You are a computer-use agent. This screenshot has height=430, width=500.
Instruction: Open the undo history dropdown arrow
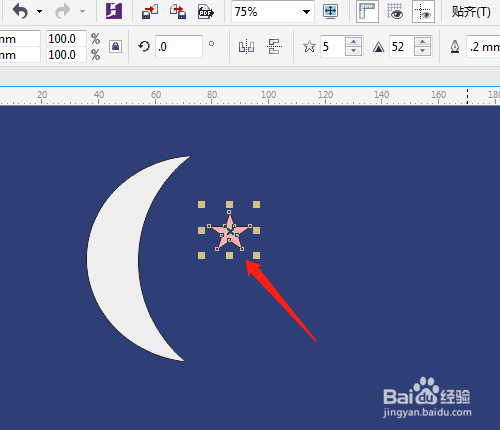(39, 12)
